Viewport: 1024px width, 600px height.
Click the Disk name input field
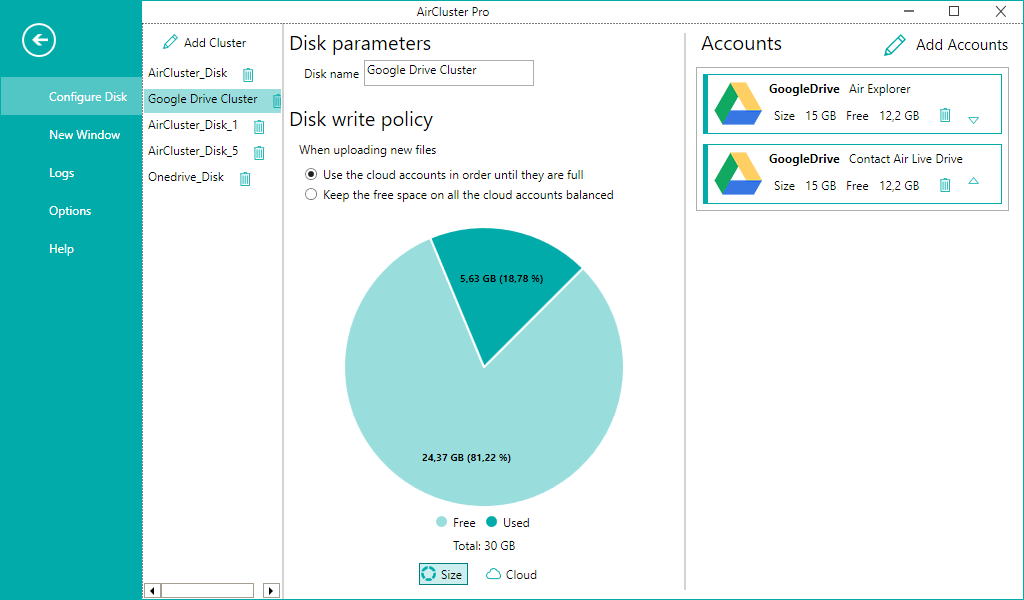coord(449,72)
